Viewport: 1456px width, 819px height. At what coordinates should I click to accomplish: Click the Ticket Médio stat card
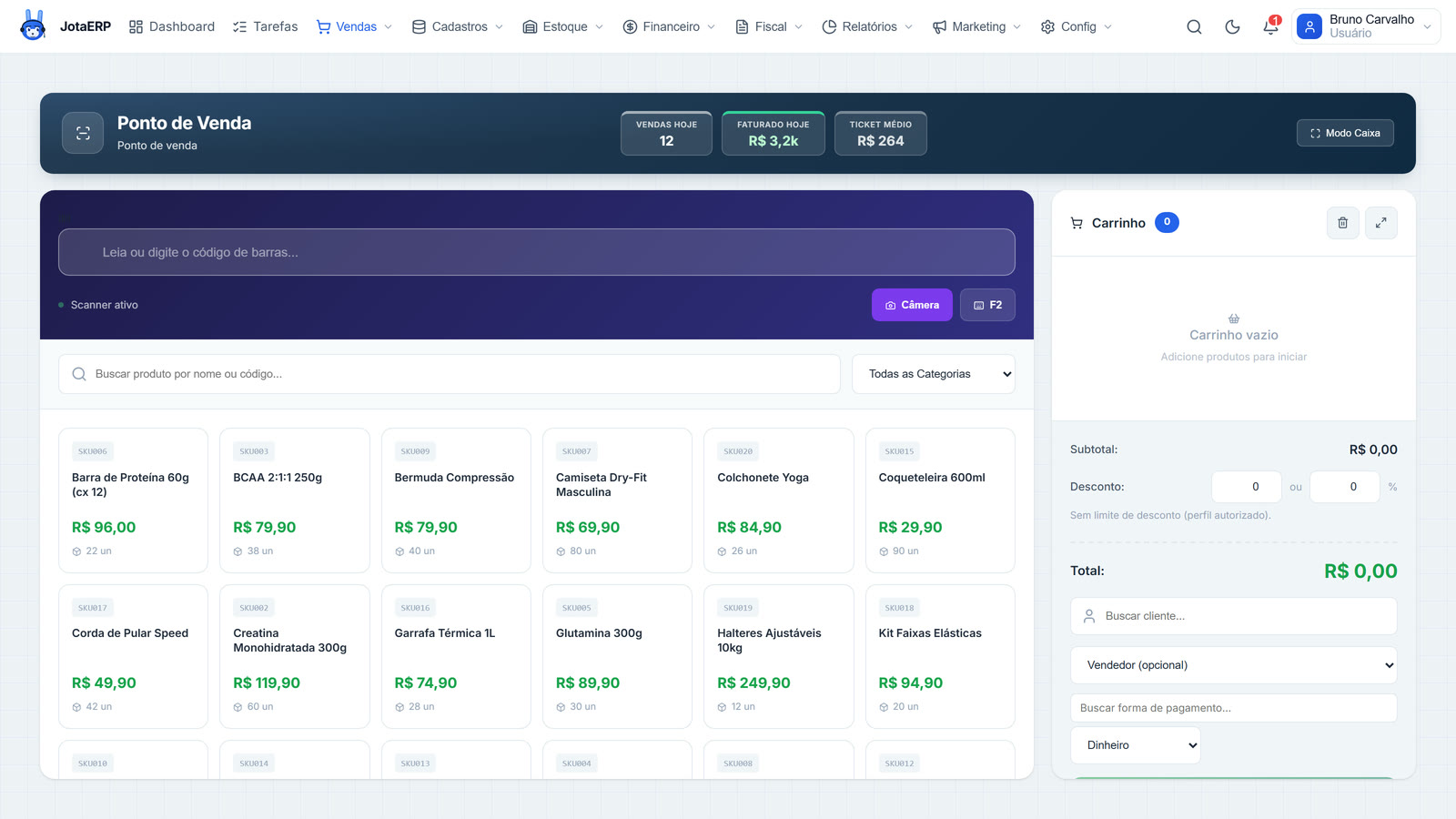pos(881,133)
